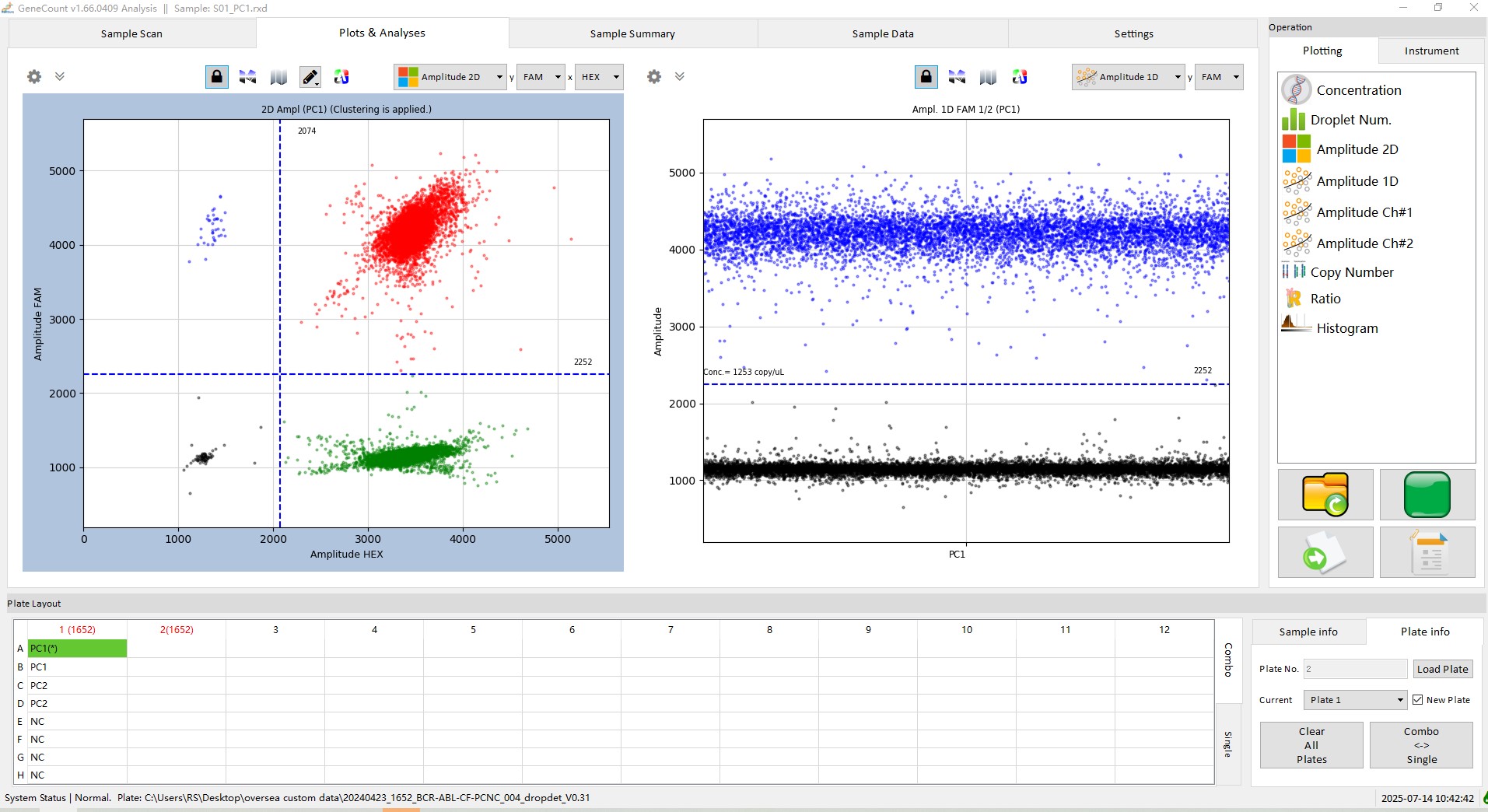Select the pencil edit tool on 2D plot
This screenshot has height=812, width=1488.
[310, 76]
